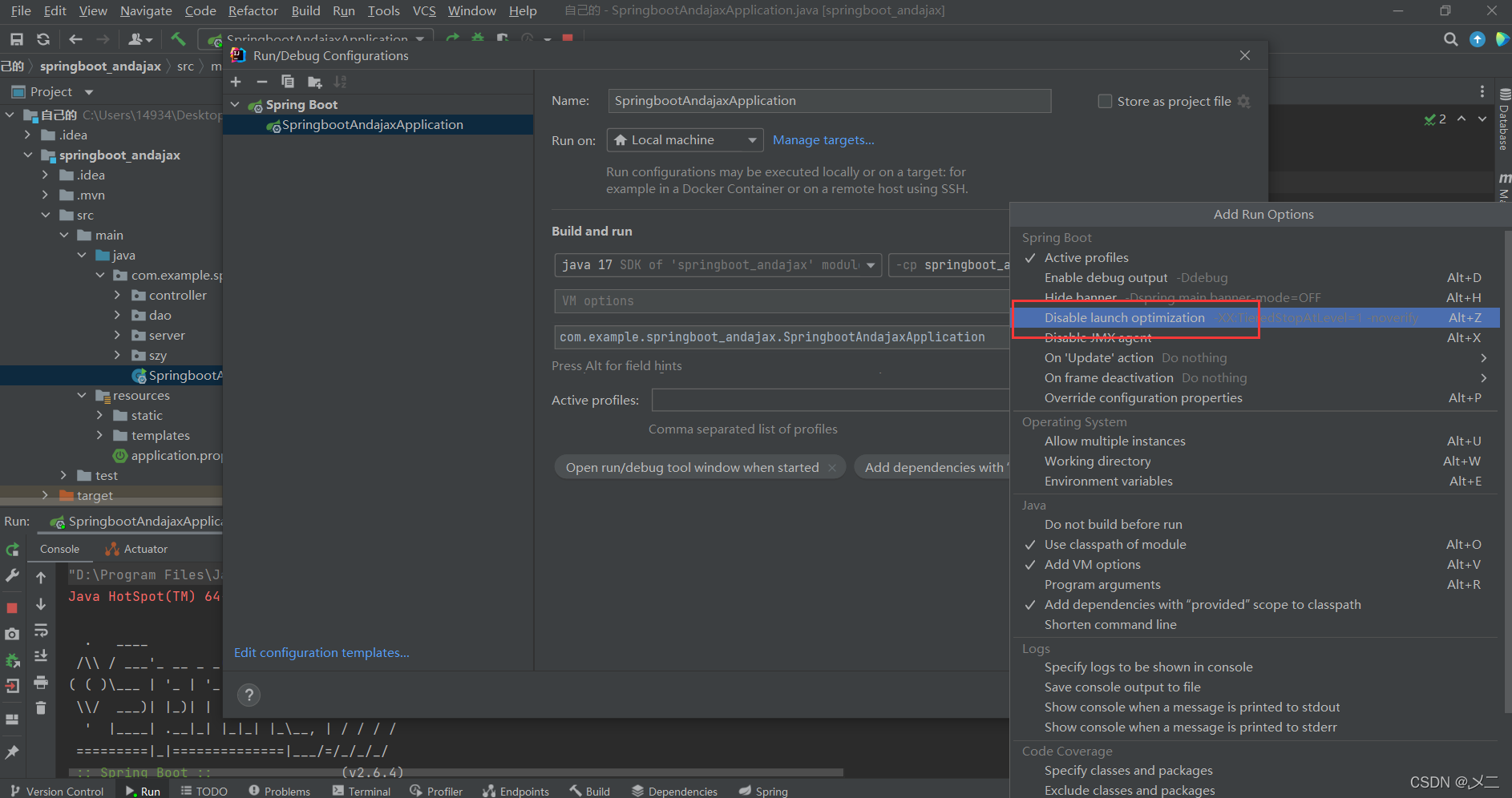This screenshot has width=1512, height=798.
Task: Click the Print console output icon
Action: coord(41,683)
